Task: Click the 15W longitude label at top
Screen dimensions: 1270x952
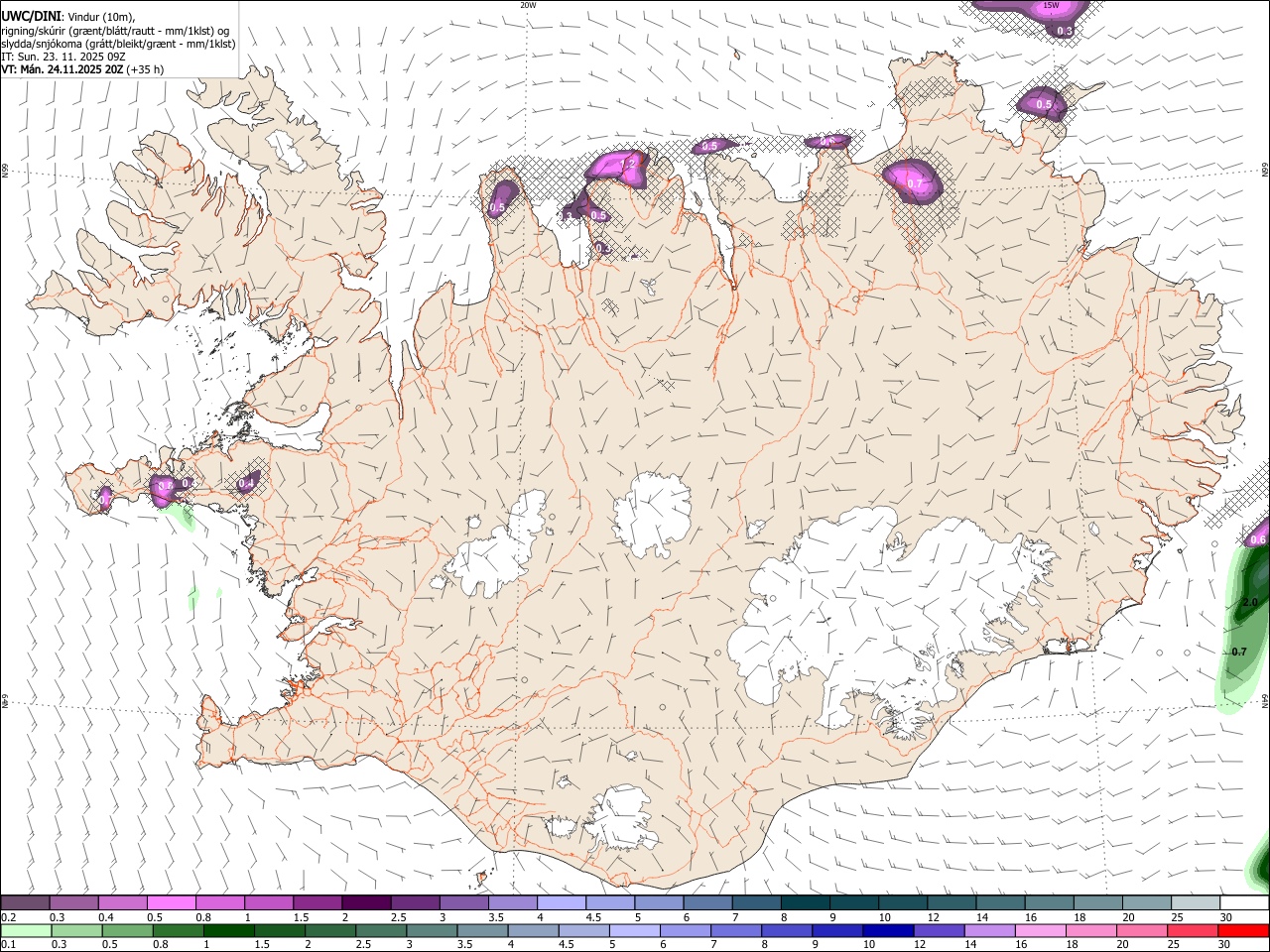Action: (x=1052, y=5)
